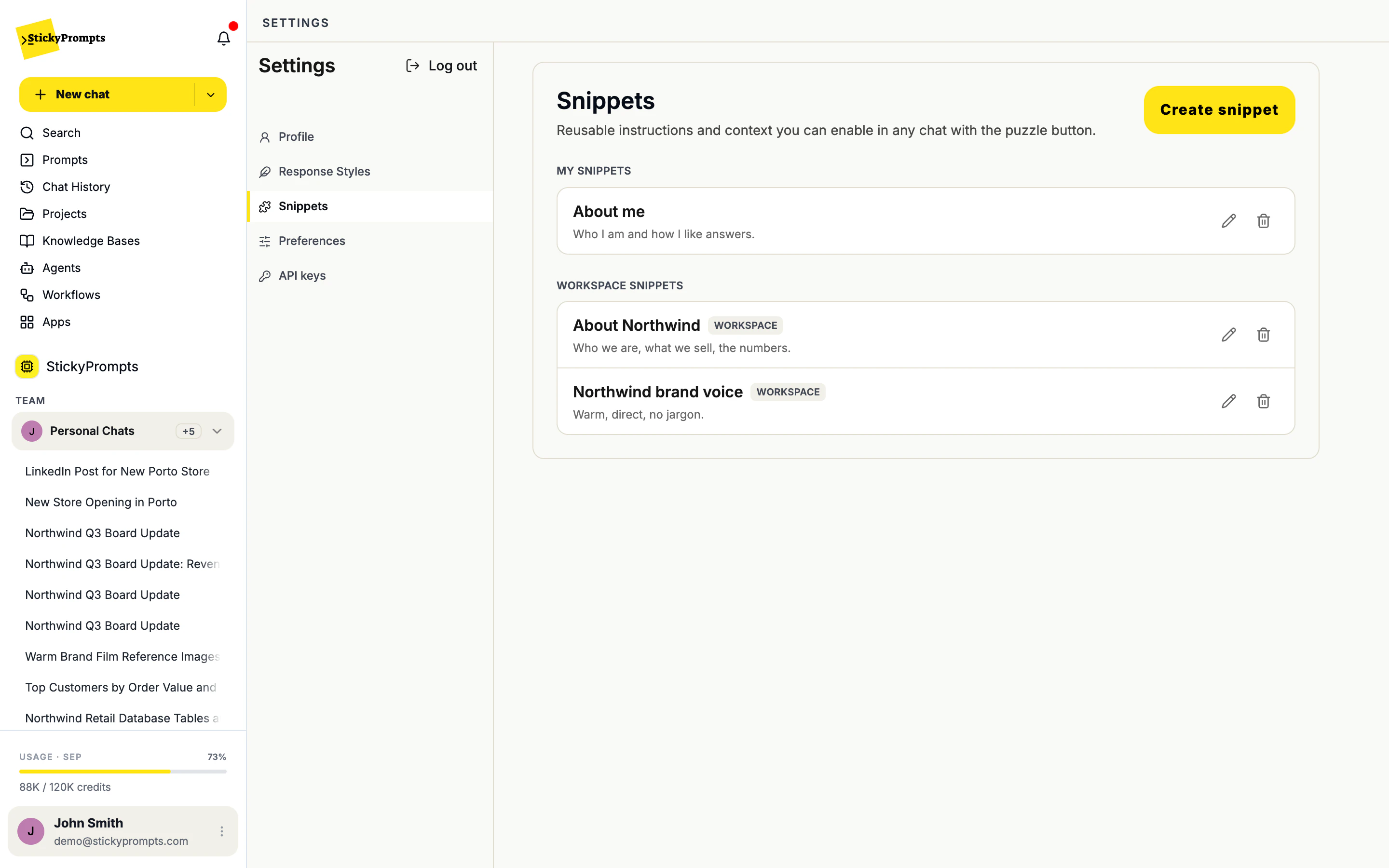
Task: Click the usage credits progress bar
Action: pos(123,772)
